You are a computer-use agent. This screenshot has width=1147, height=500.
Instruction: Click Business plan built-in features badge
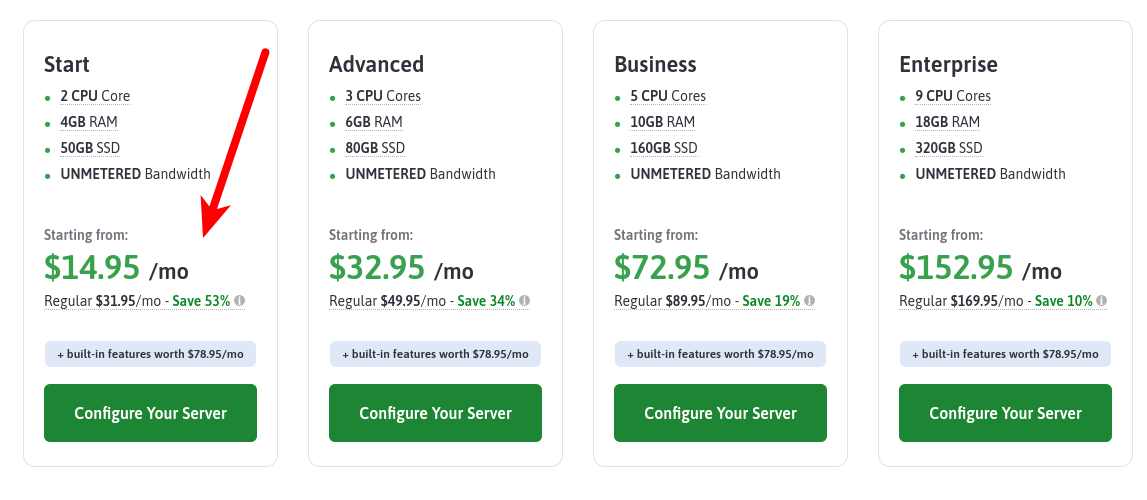click(720, 354)
